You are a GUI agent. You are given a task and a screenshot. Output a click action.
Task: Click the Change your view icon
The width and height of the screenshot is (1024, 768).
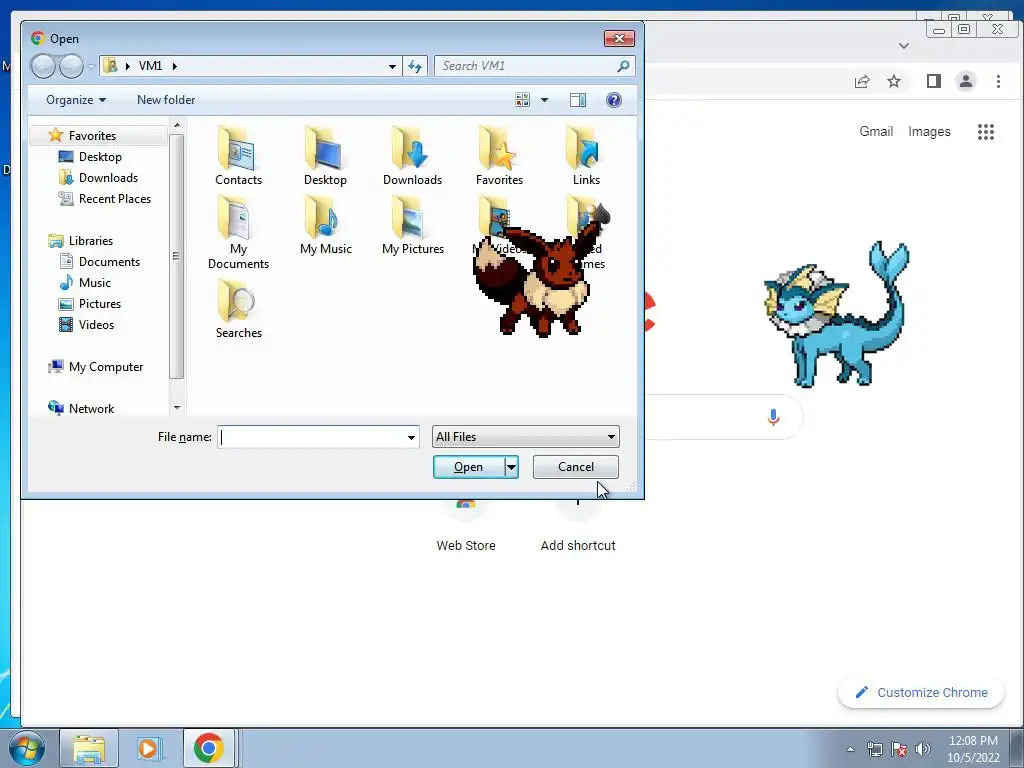pyautogui.click(x=522, y=100)
